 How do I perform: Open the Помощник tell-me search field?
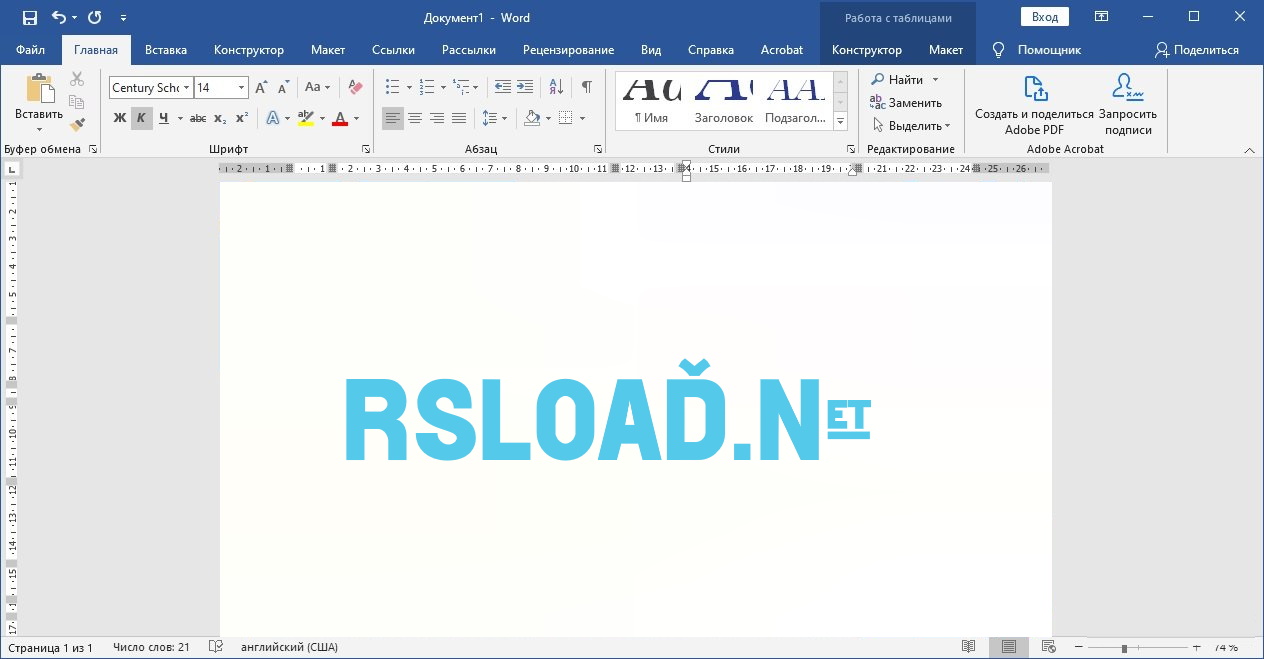click(1037, 50)
